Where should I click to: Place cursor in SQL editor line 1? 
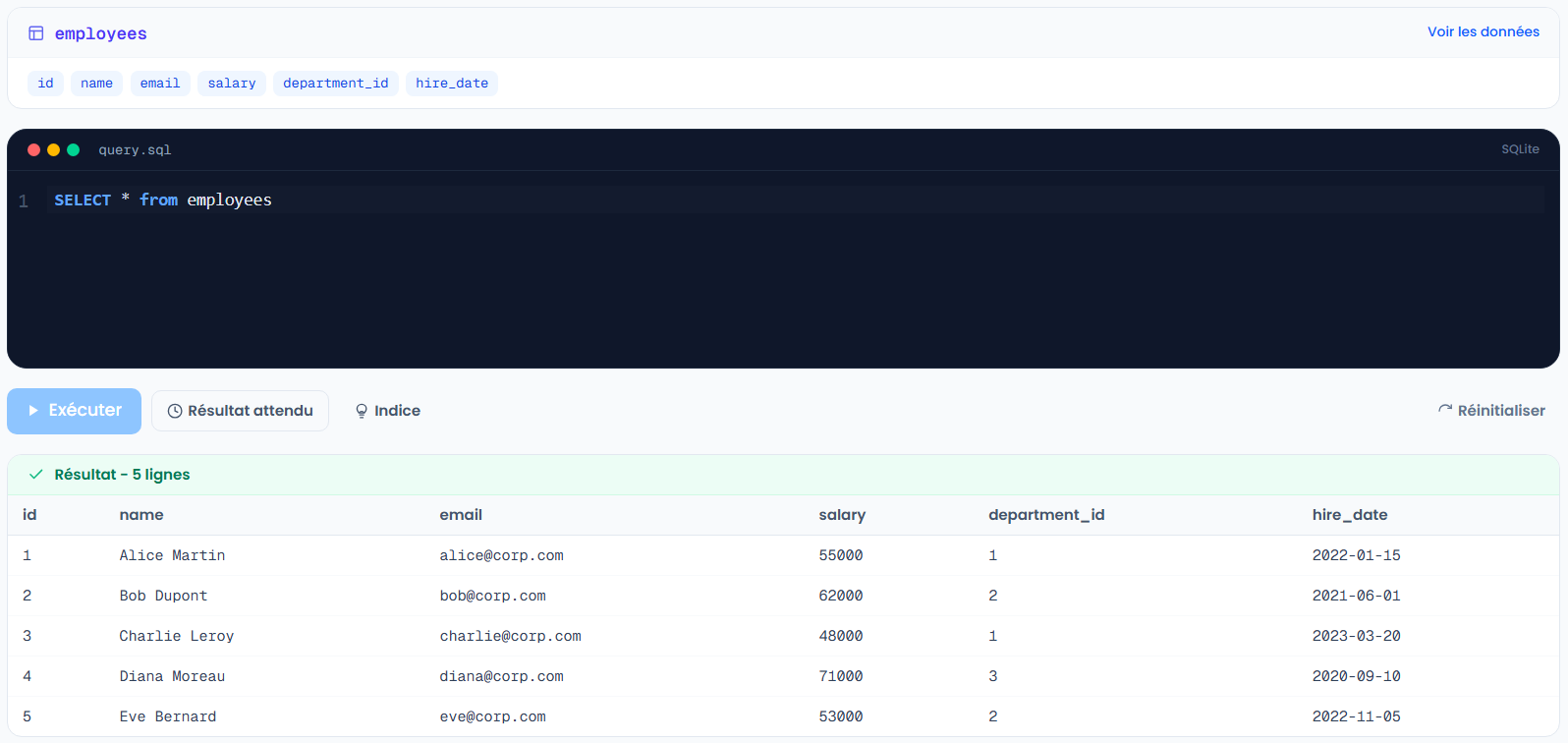[796, 200]
